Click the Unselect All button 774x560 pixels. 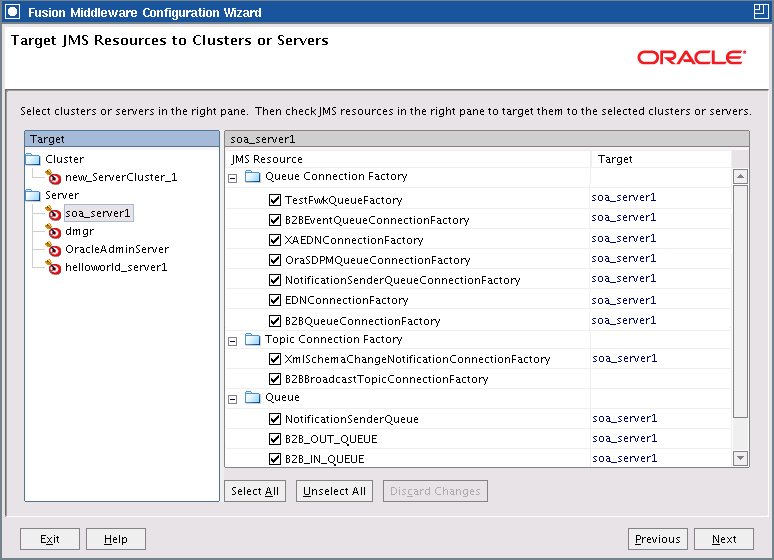pos(334,491)
